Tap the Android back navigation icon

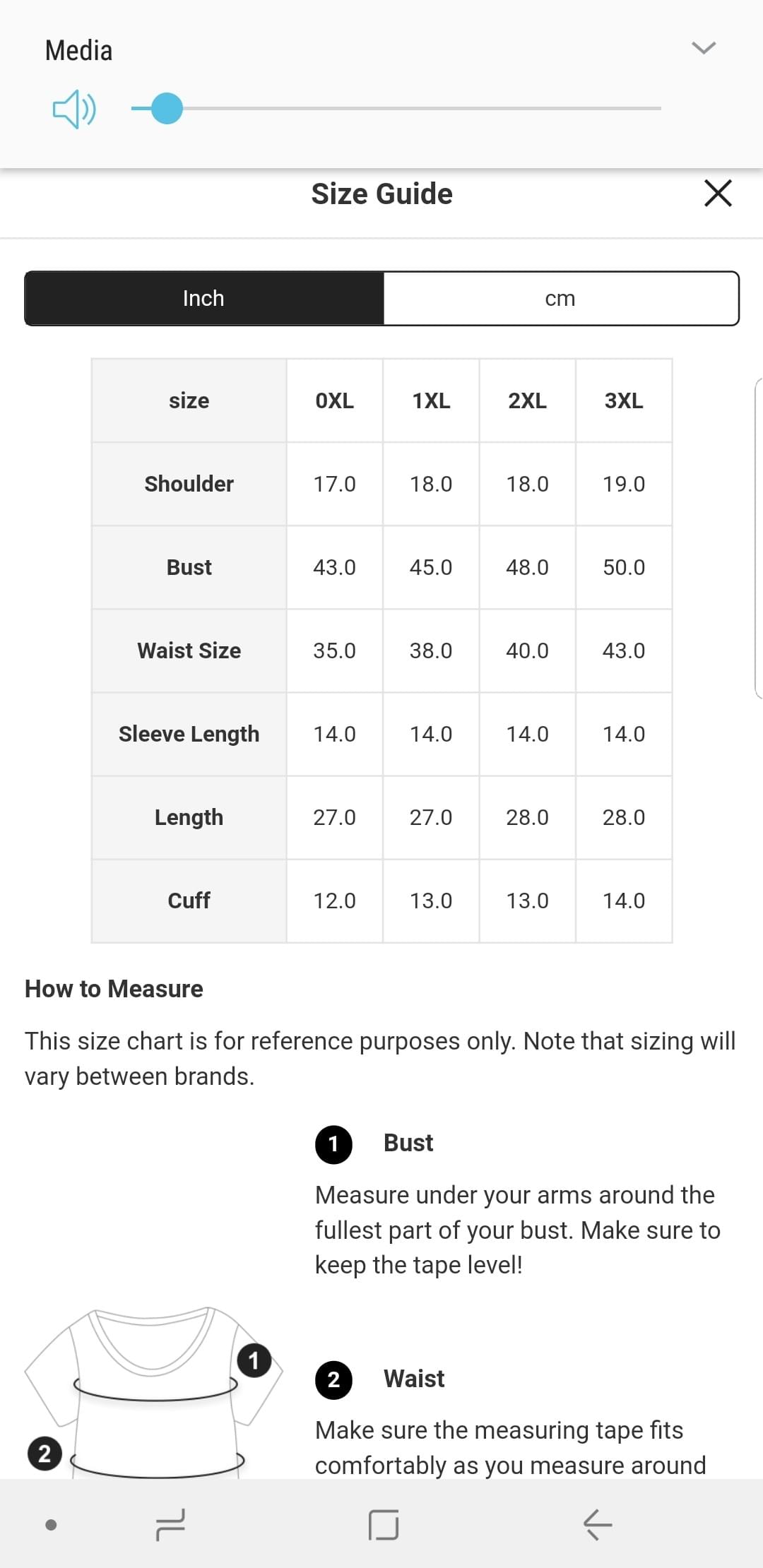tap(598, 1524)
